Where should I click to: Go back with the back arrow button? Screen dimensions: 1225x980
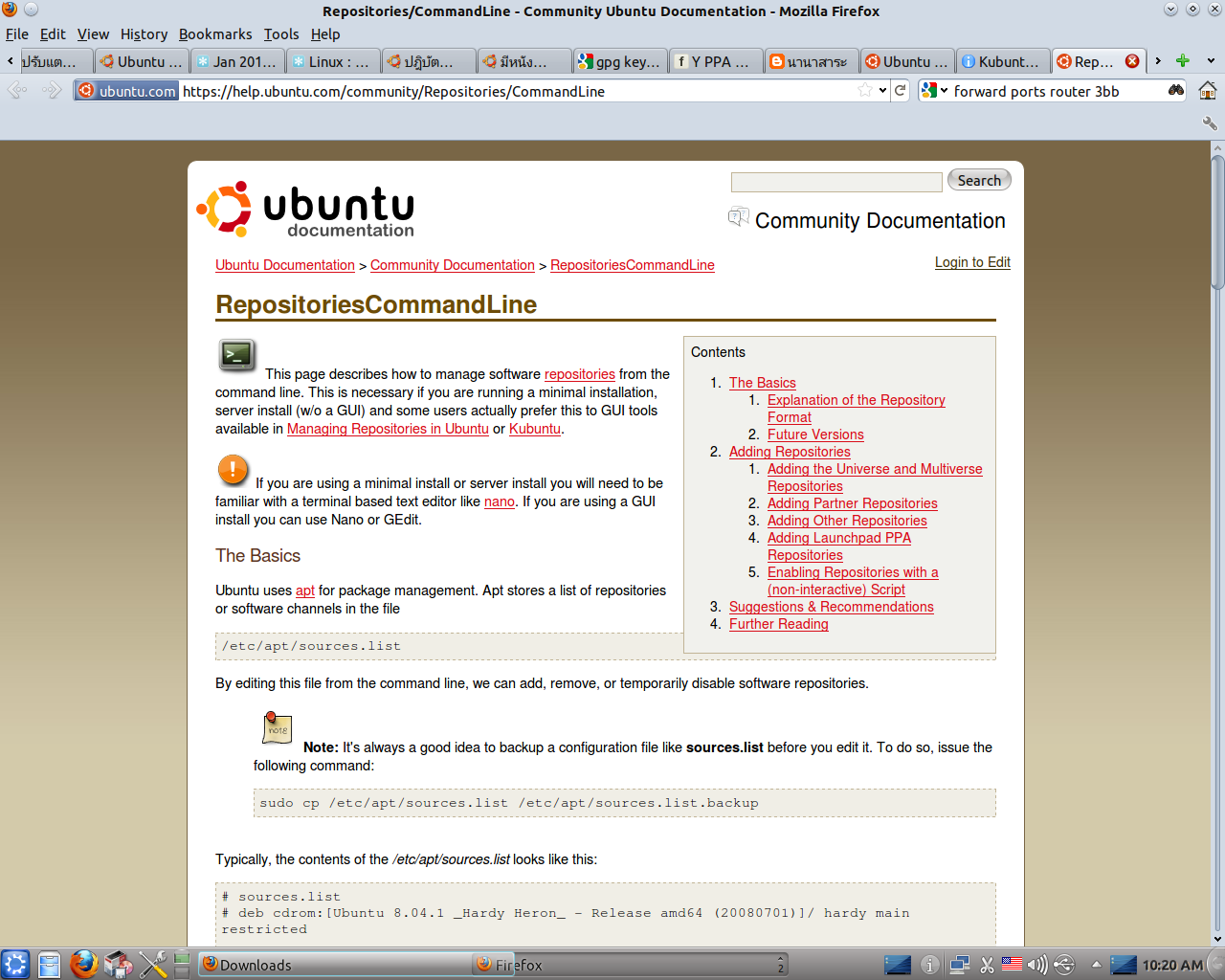[17, 90]
